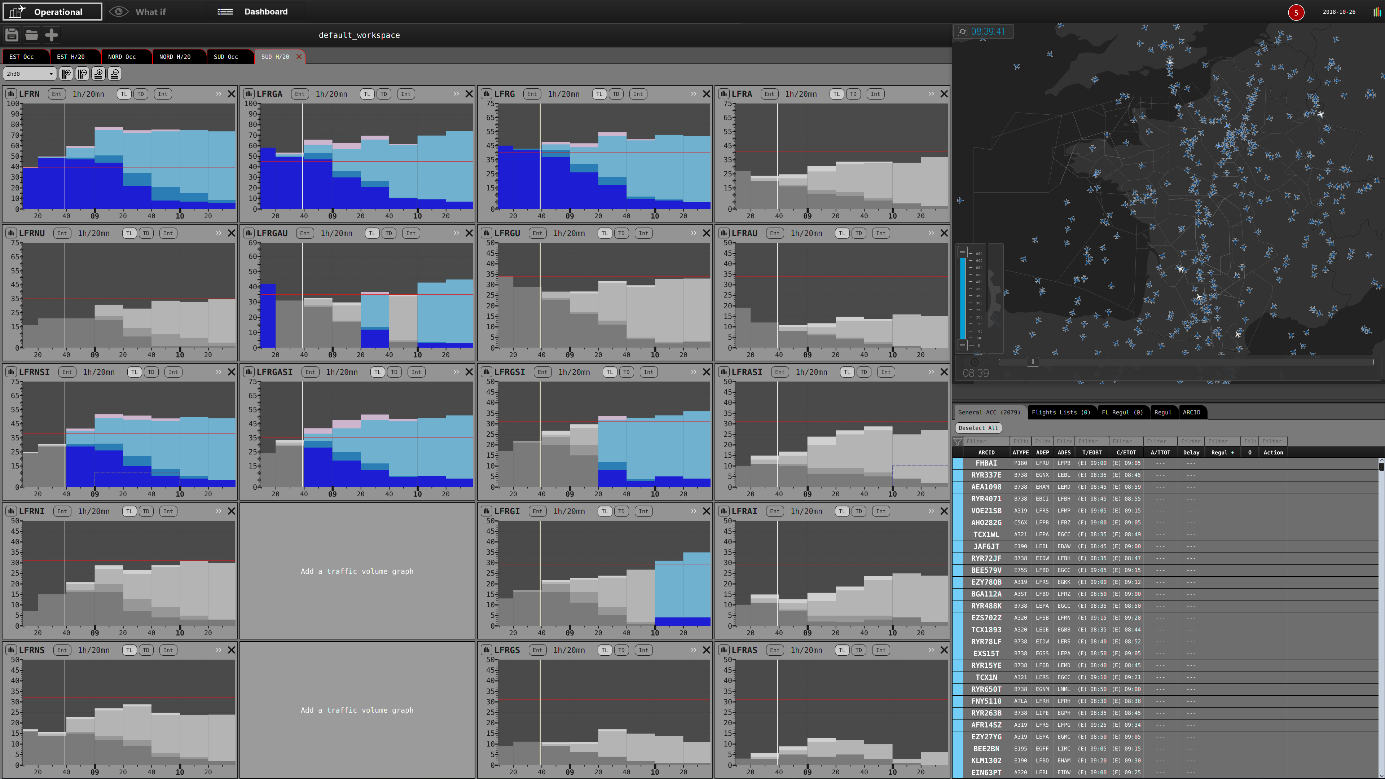Open the duration dropdown below workspace tabs

[30, 74]
